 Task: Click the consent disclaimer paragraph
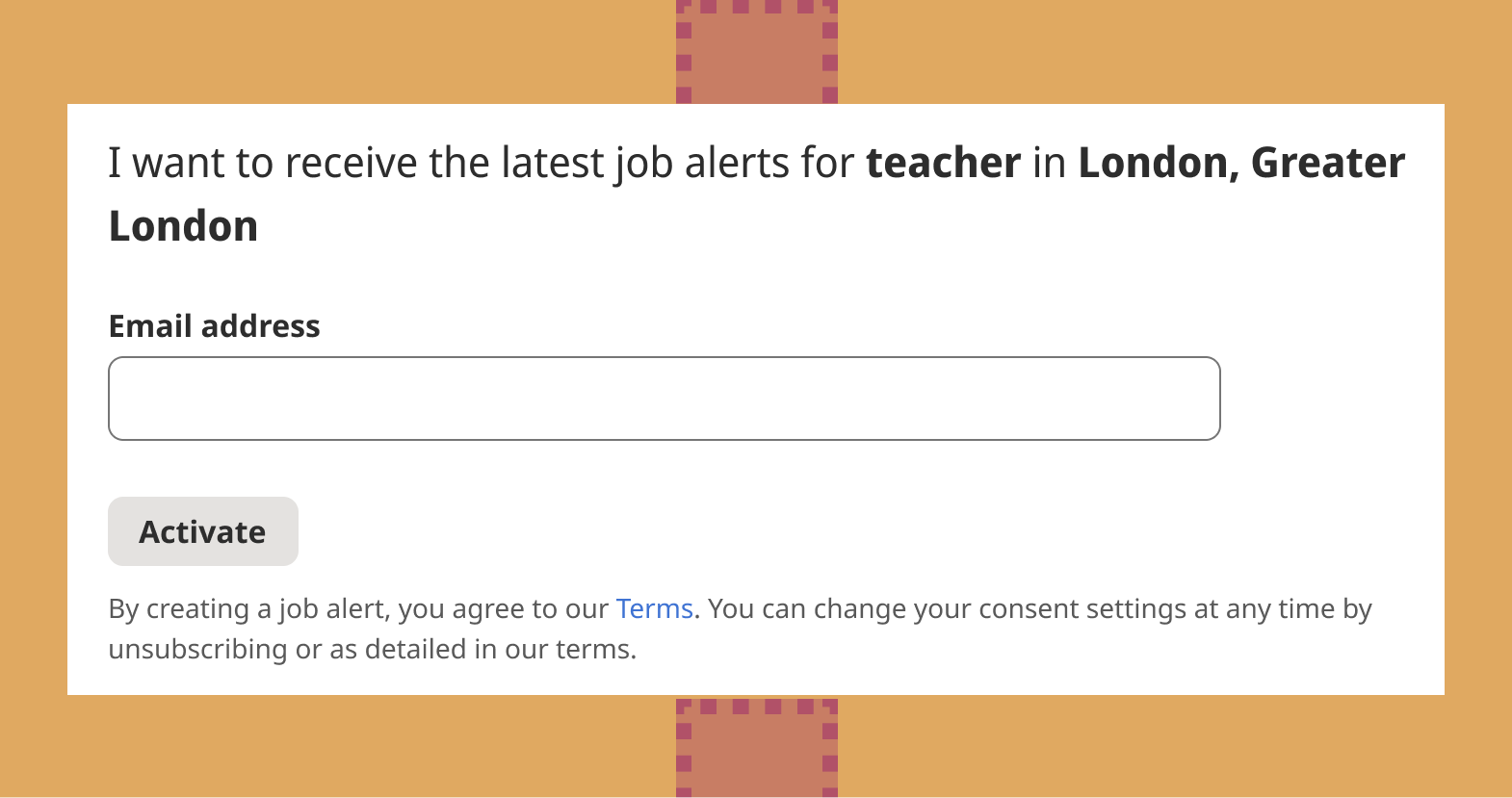tap(674, 628)
